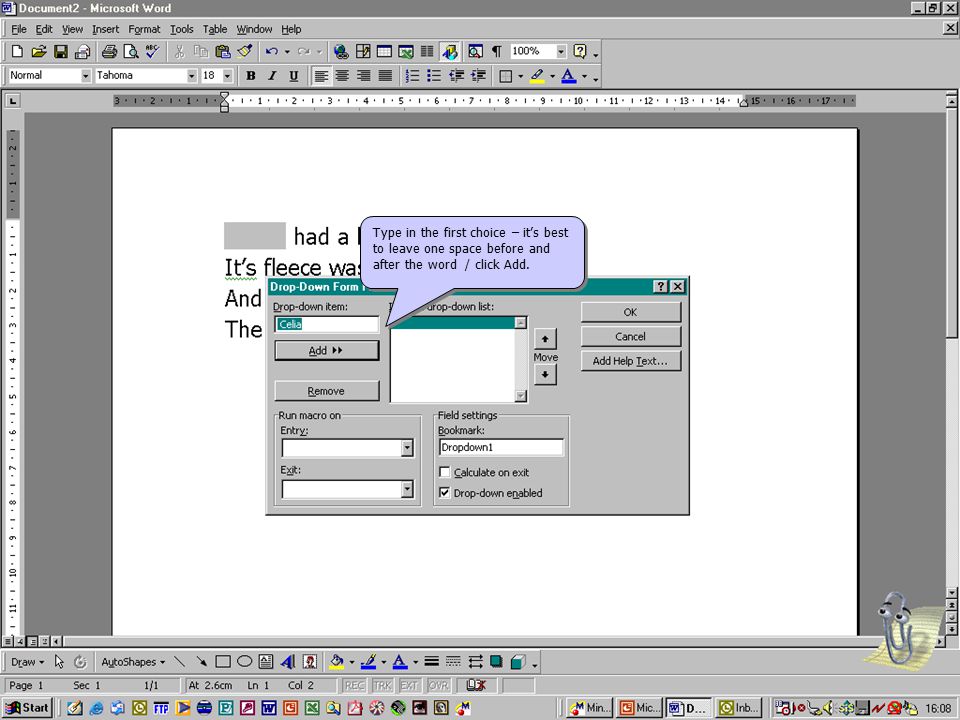Open the Entry macro dropdown
The image size is (960, 720).
(407, 449)
